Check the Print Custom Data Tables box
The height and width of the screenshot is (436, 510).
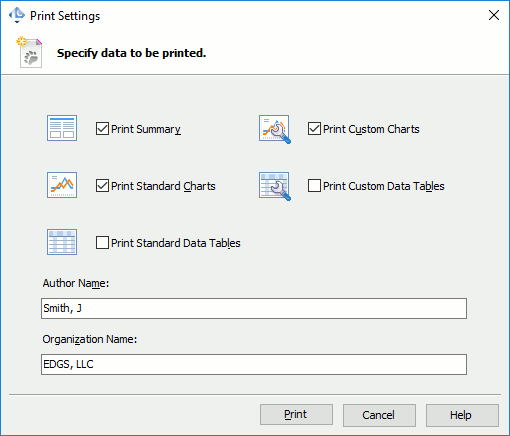314,186
